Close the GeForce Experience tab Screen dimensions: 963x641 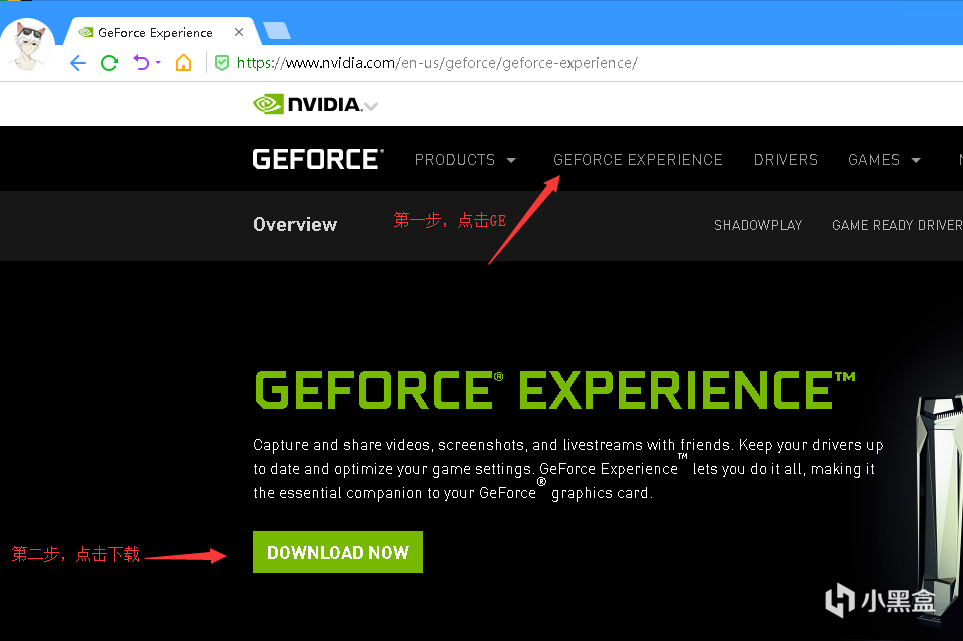click(239, 32)
